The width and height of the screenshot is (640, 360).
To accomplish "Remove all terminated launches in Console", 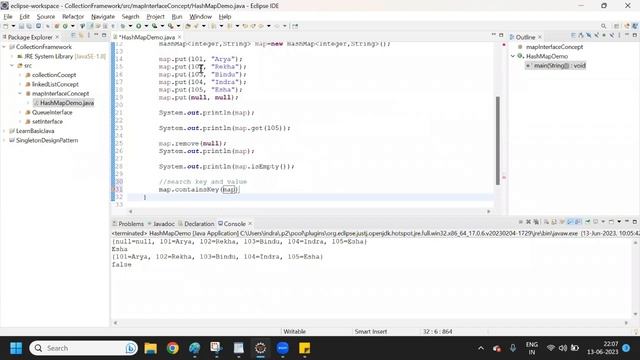I will pos(536,222).
